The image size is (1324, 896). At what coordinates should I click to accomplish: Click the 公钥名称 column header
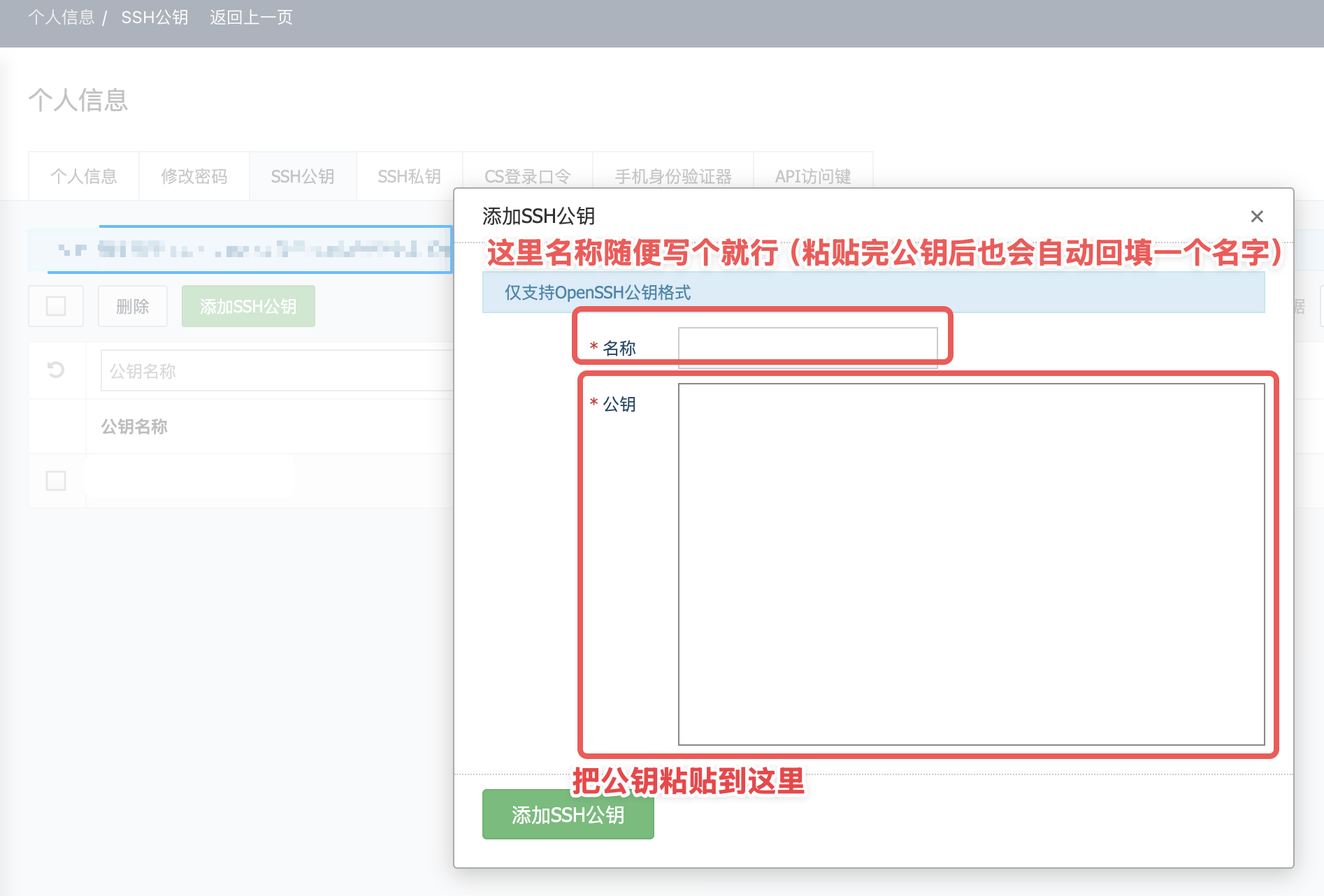(134, 426)
